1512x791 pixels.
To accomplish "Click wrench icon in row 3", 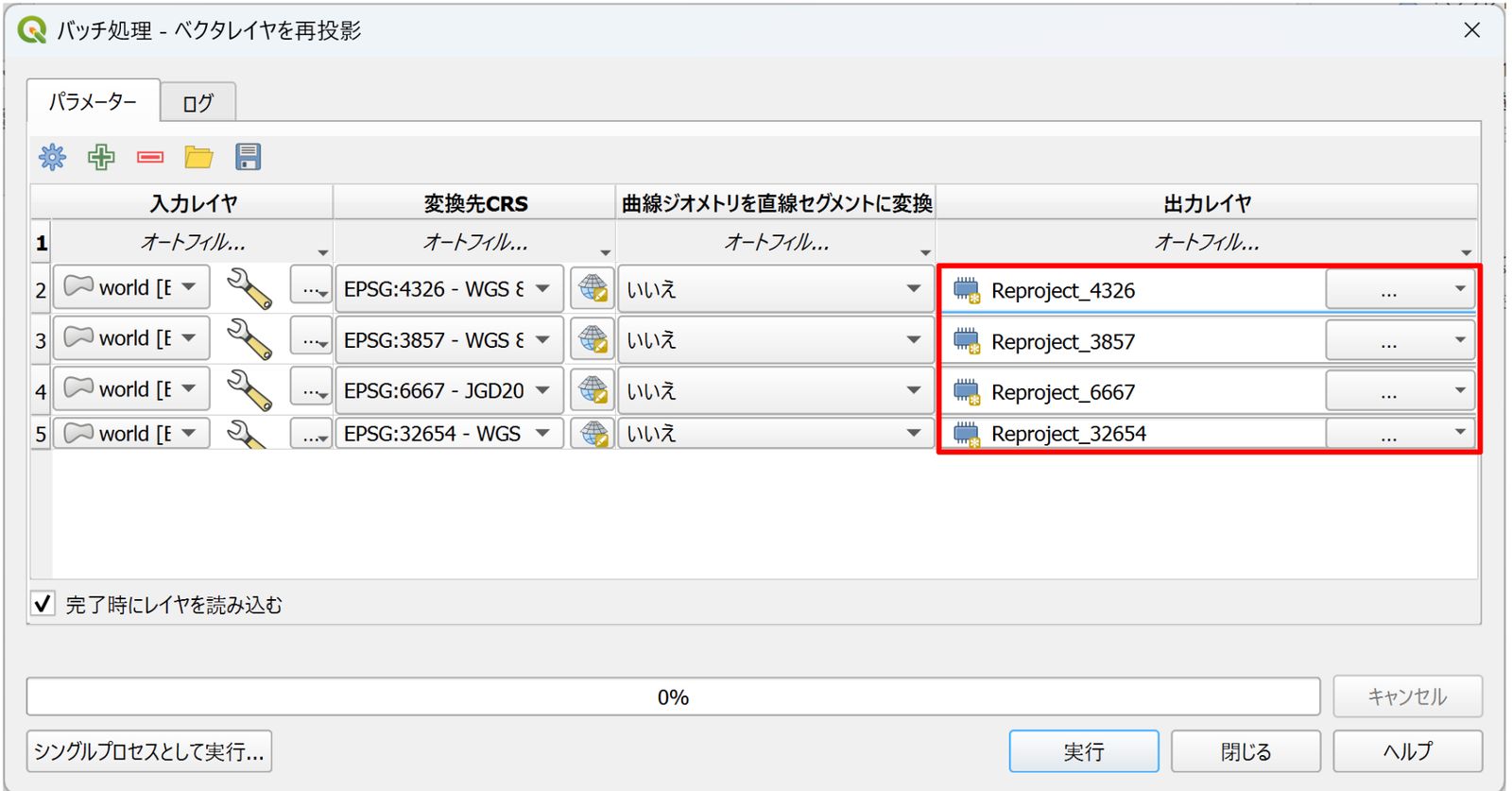I will (249, 339).
